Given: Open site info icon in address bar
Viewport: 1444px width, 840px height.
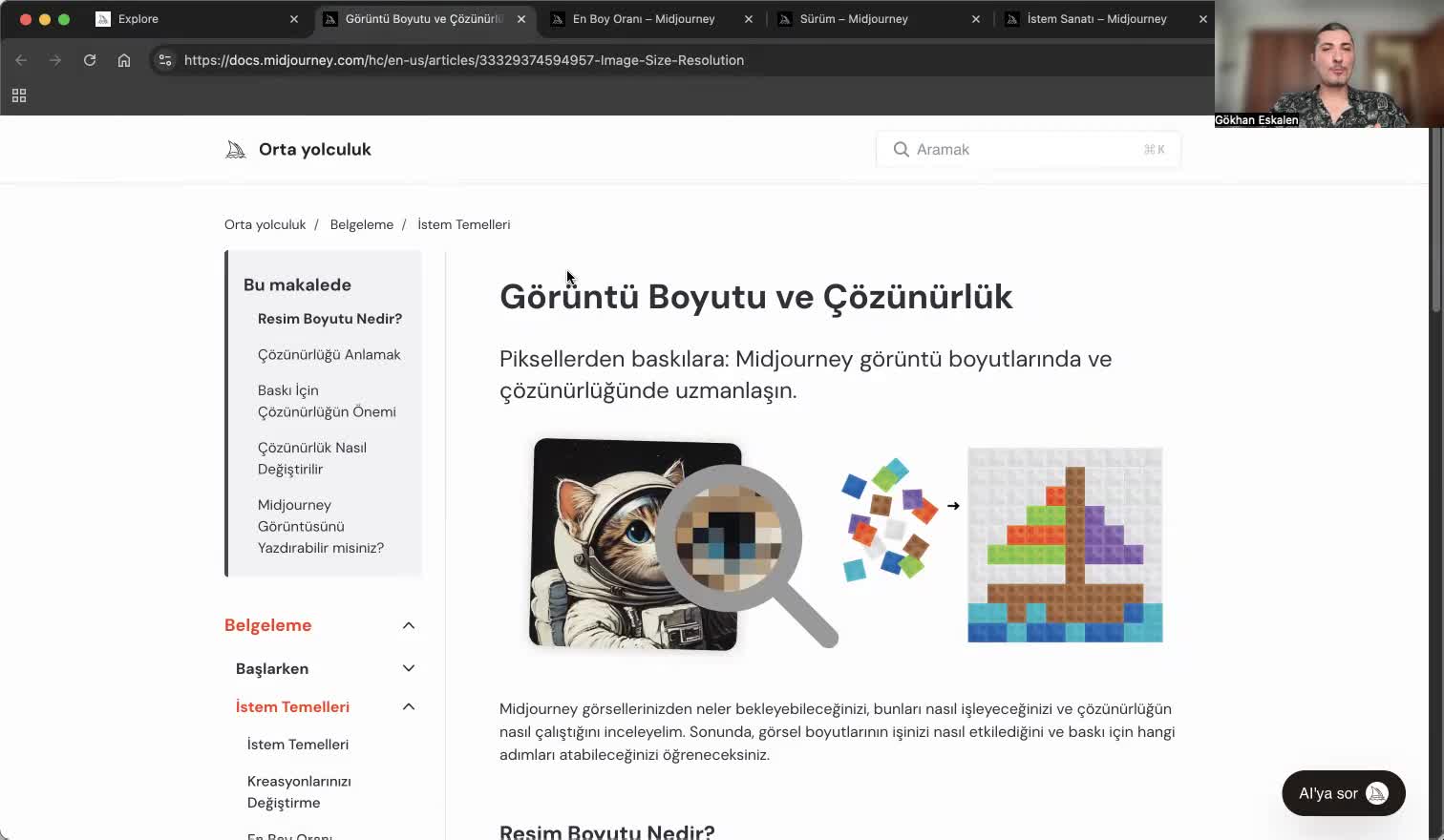Looking at the screenshot, I should click(x=165, y=60).
